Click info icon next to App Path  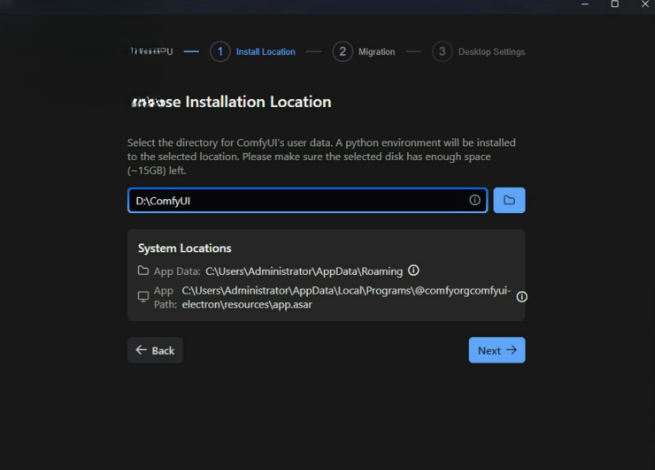point(521,297)
